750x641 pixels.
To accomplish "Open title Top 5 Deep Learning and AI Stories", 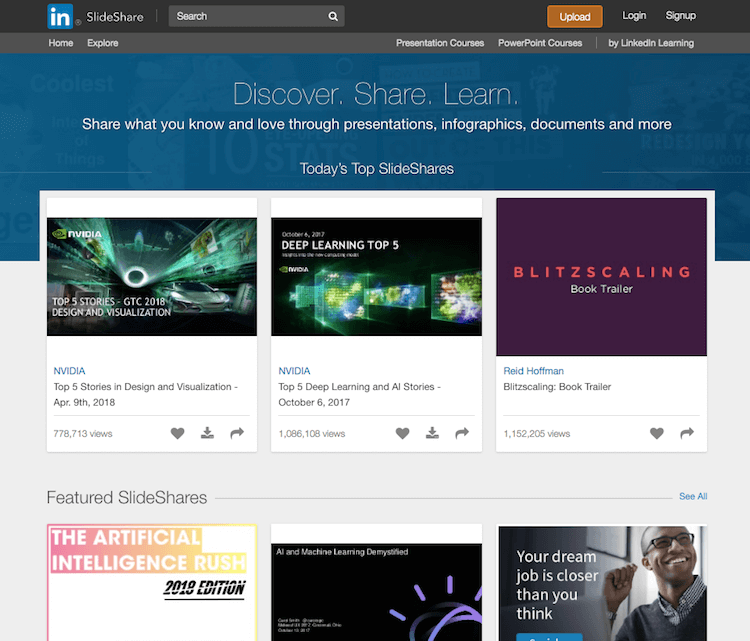I will point(359,394).
